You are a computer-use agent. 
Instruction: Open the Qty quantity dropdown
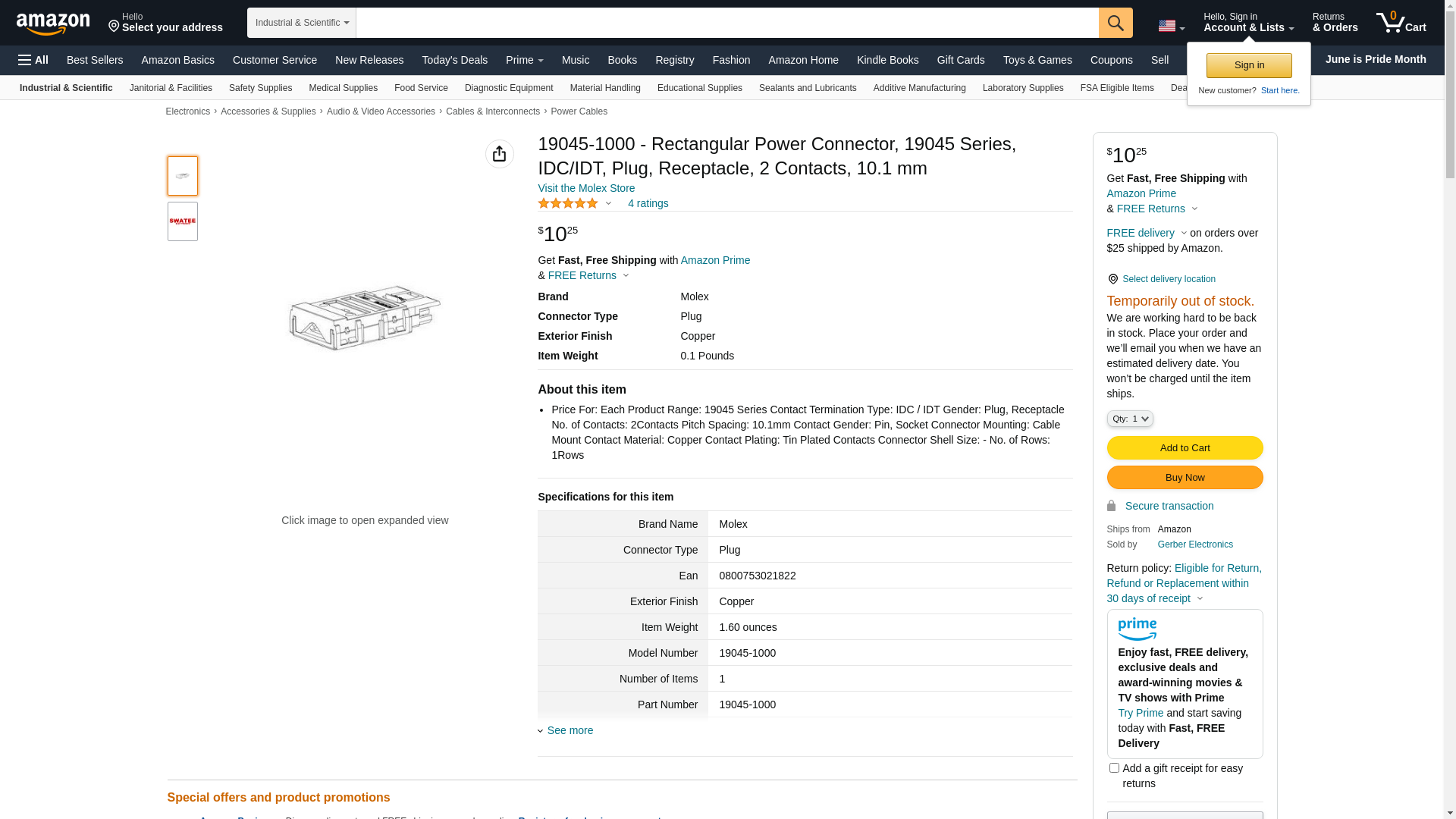[x=1129, y=419]
